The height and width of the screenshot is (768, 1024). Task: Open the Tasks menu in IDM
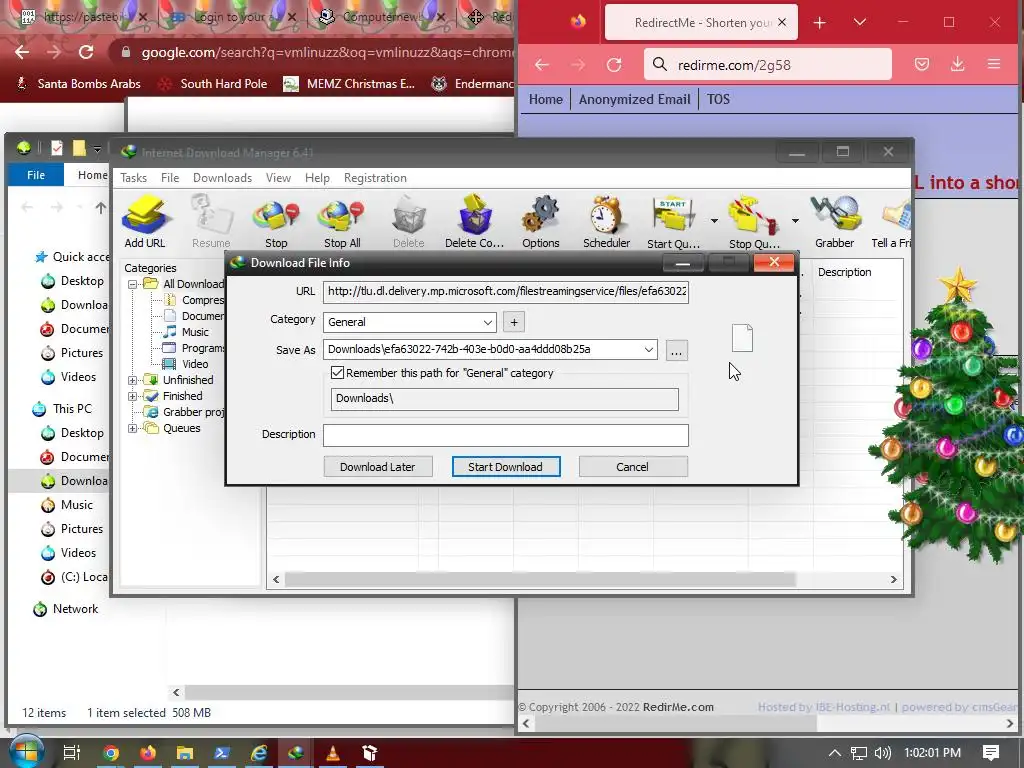[x=133, y=178]
